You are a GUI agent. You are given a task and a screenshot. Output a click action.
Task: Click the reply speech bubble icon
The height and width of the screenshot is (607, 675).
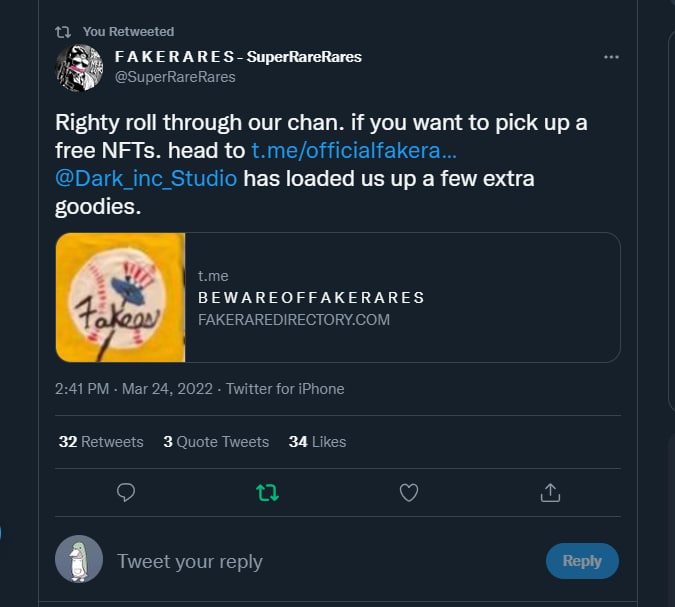coord(126,492)
